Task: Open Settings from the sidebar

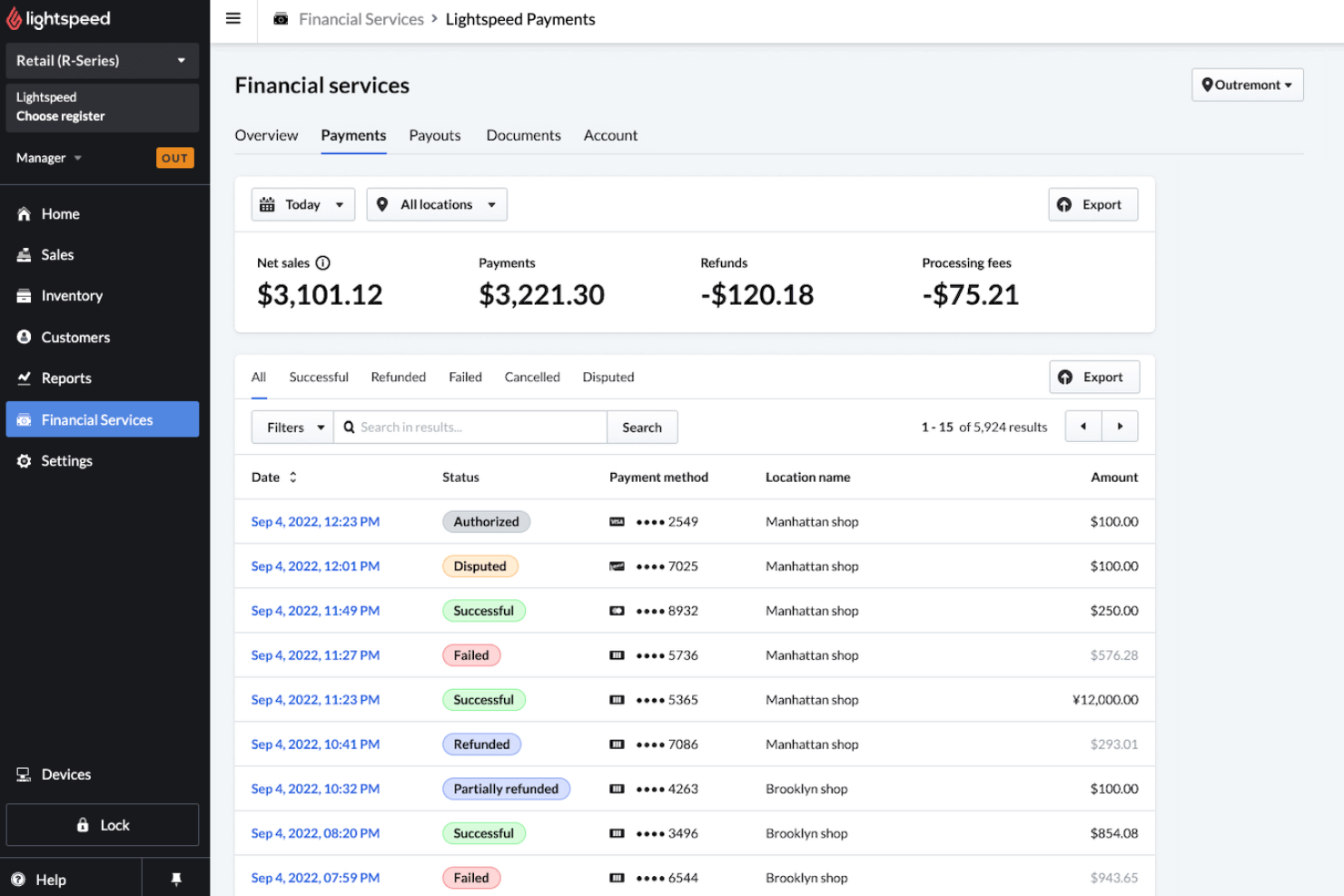Action: 66,460
